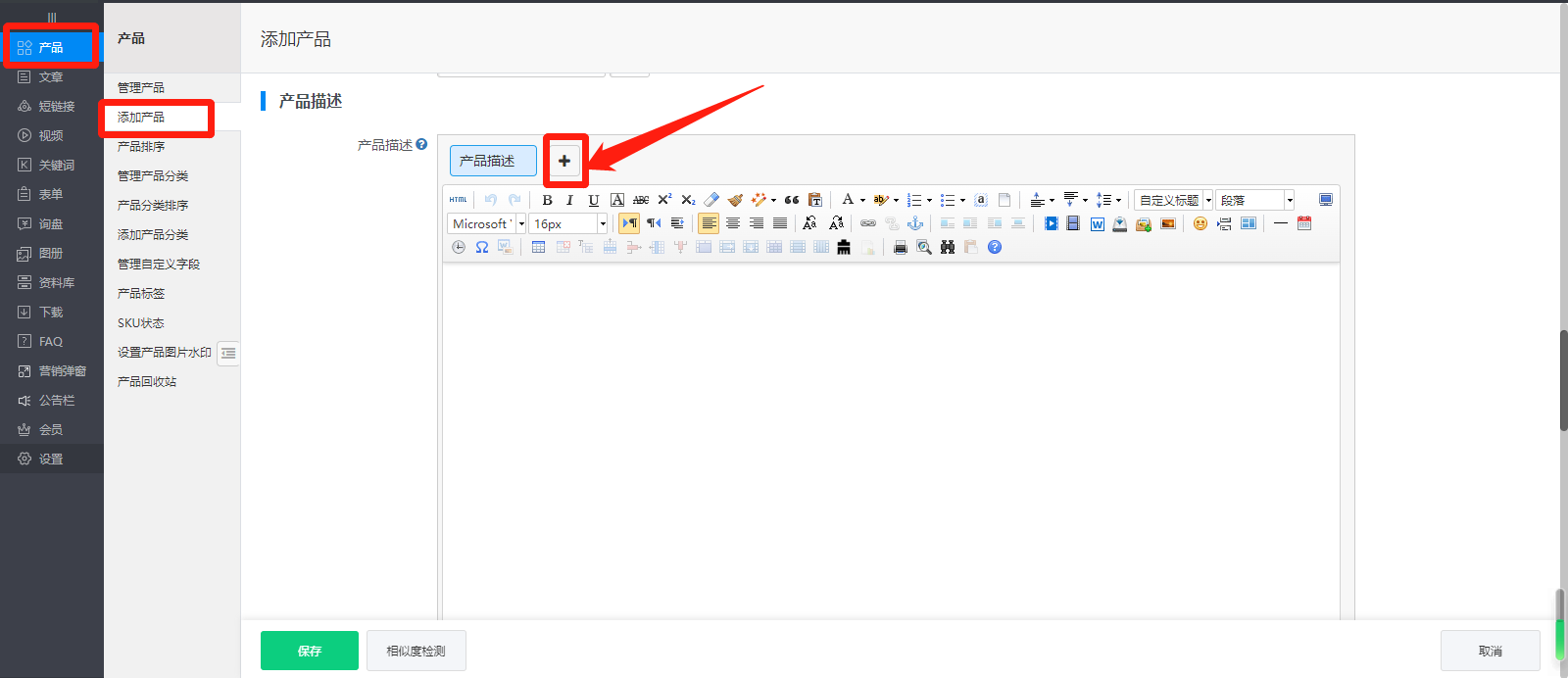Switch editor to HTML source mode
Viewport: 1568px width, 678px height.
click(x=458, y=200)
